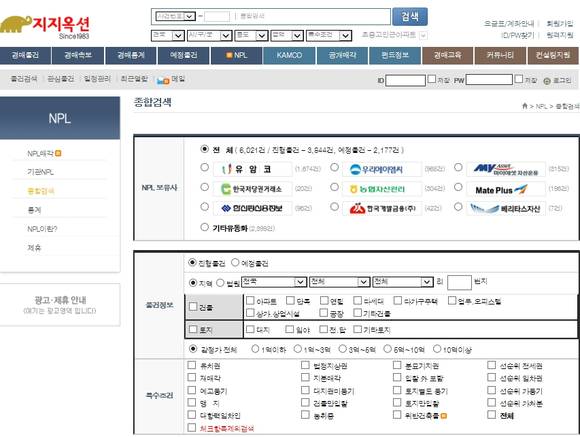Click the orange badge beside NPL매각

[58, 153]
